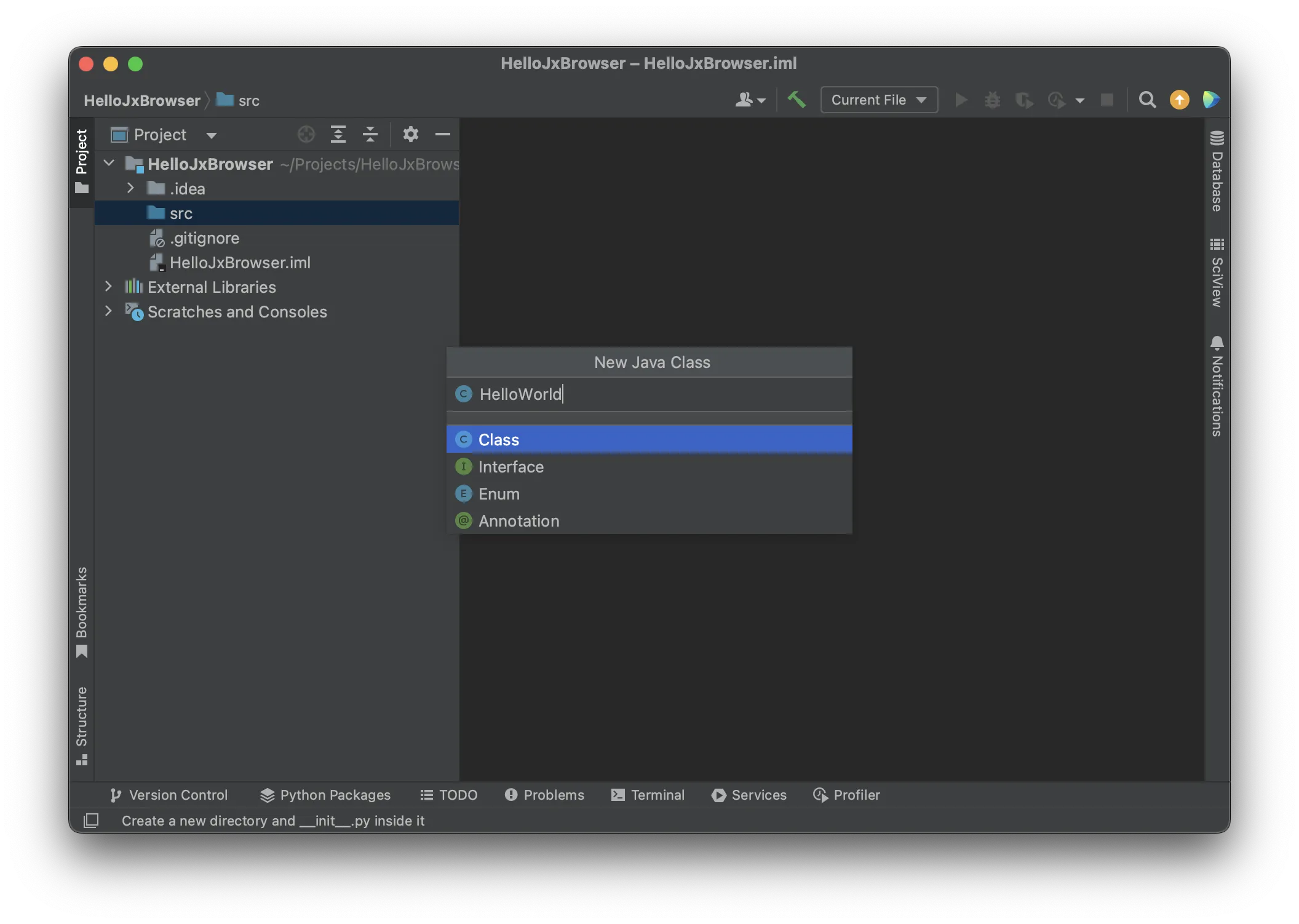Click the HelloWorld class name input field

649,394
